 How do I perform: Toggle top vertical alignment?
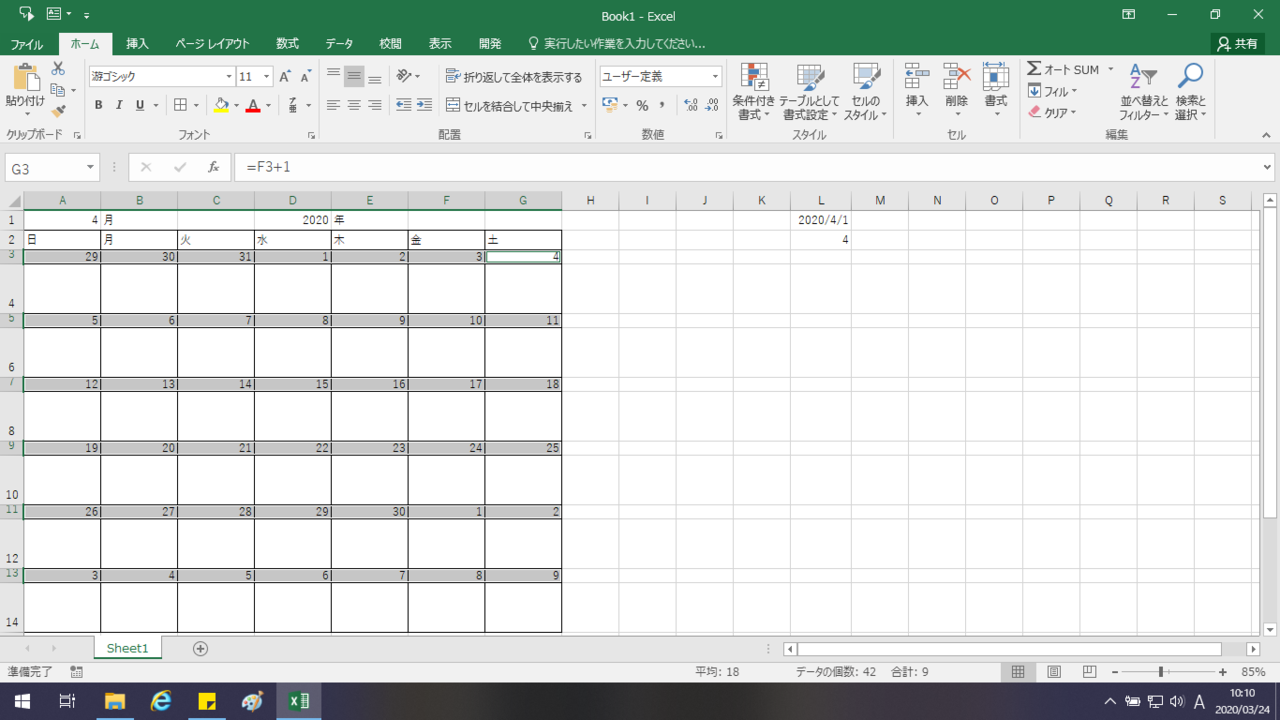(x=334, y=76)
